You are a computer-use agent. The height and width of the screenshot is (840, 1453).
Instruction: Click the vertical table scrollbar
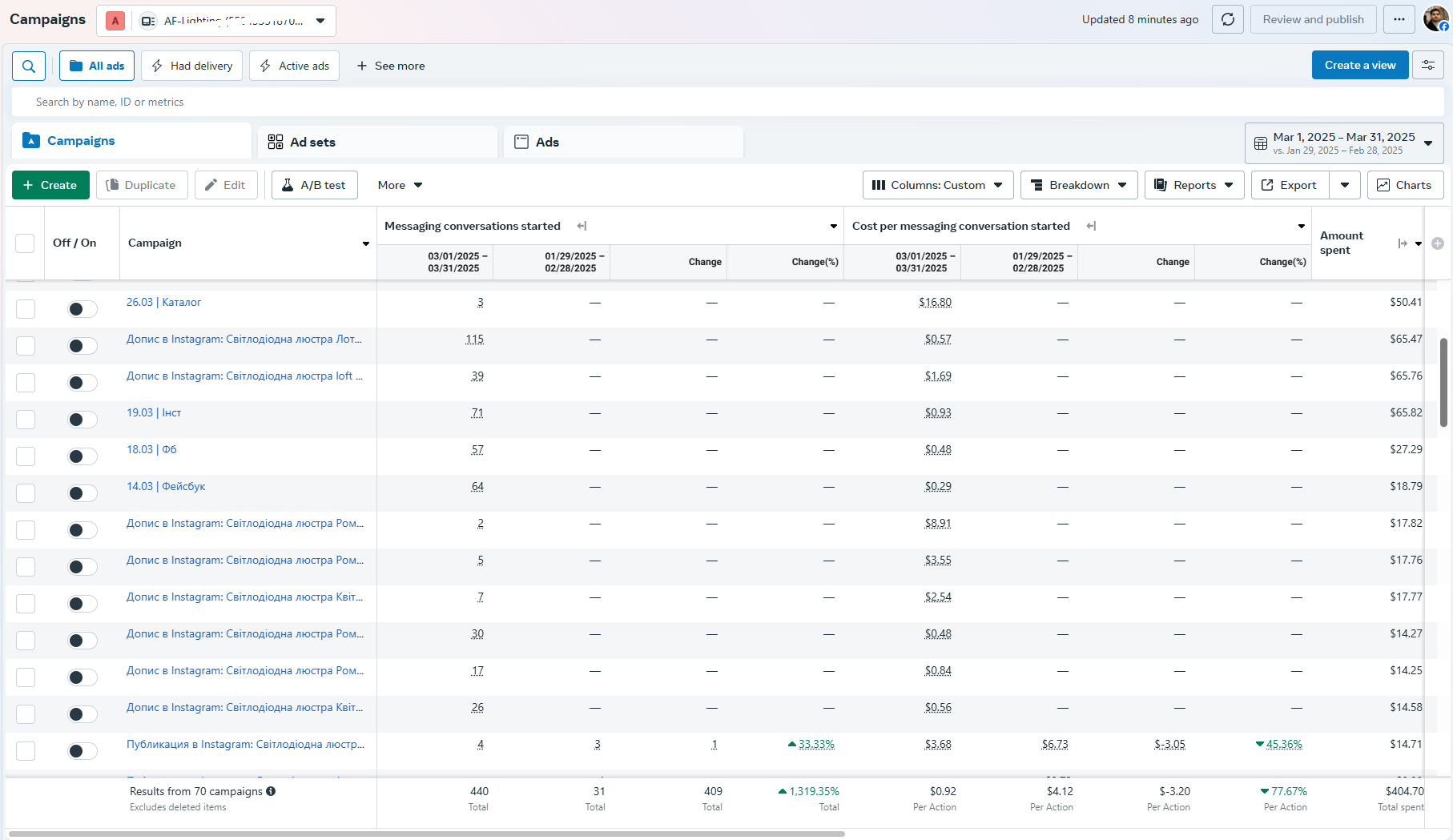[x=1443, y=383]
